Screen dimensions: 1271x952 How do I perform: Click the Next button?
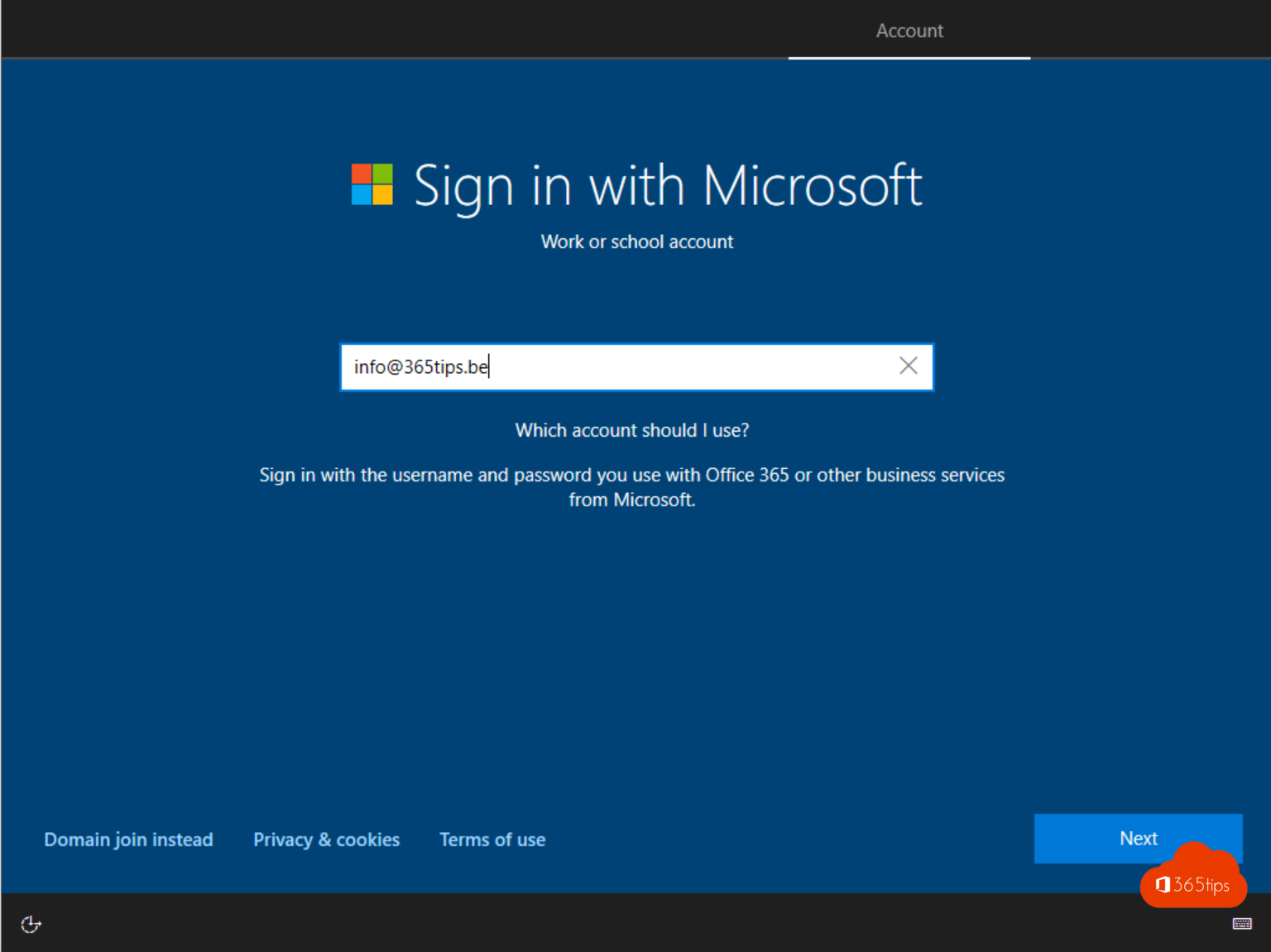click(1138, 838)
